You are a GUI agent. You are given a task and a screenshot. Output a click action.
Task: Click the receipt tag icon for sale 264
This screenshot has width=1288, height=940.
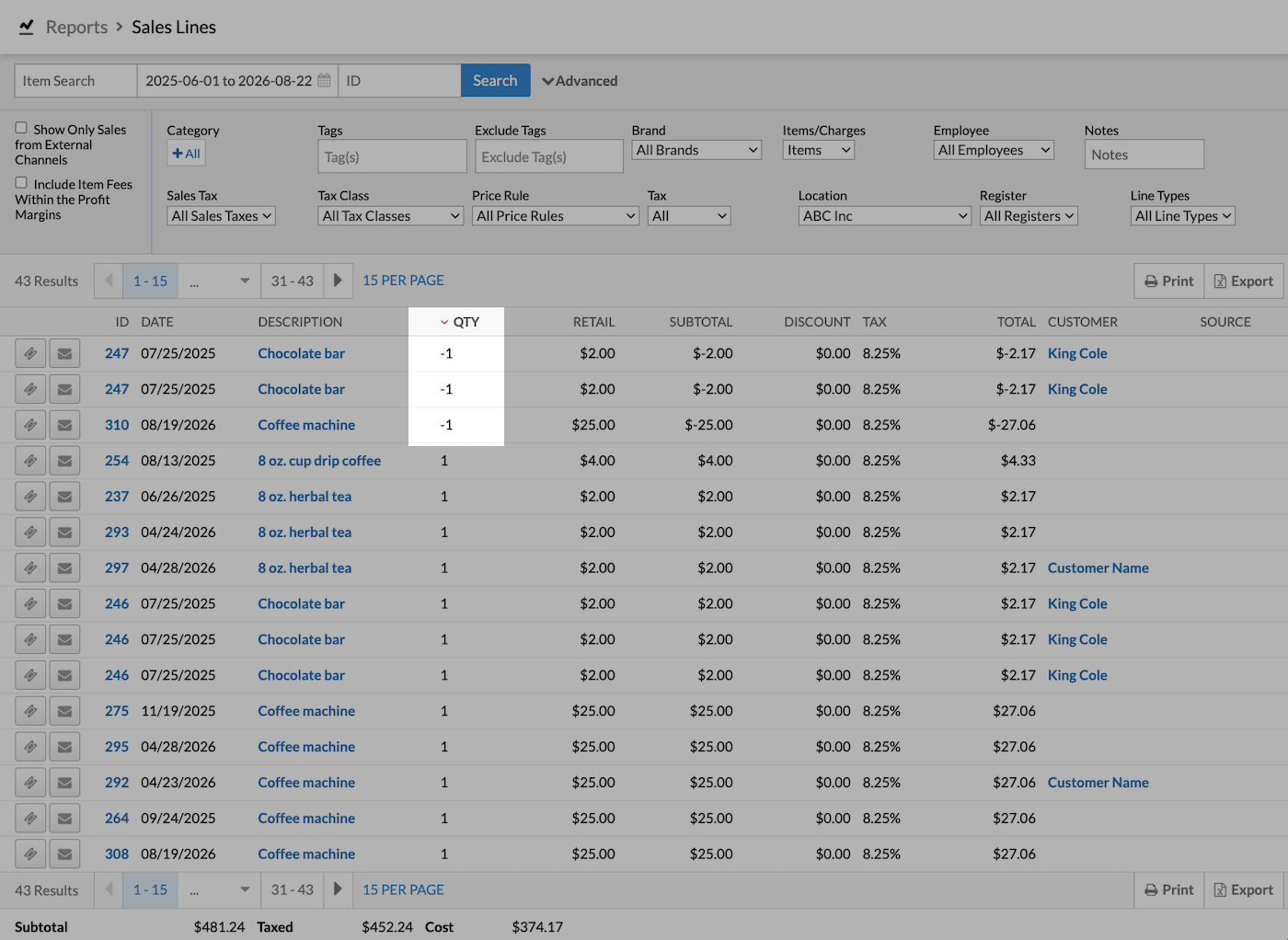tap(30, 819)
